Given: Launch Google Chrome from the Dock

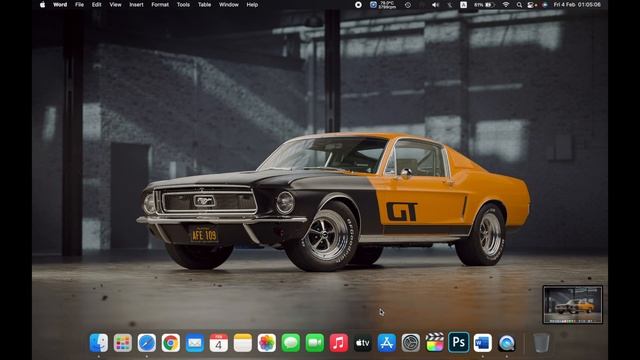Looking at the screenshot, I should (x=171, y=343).
